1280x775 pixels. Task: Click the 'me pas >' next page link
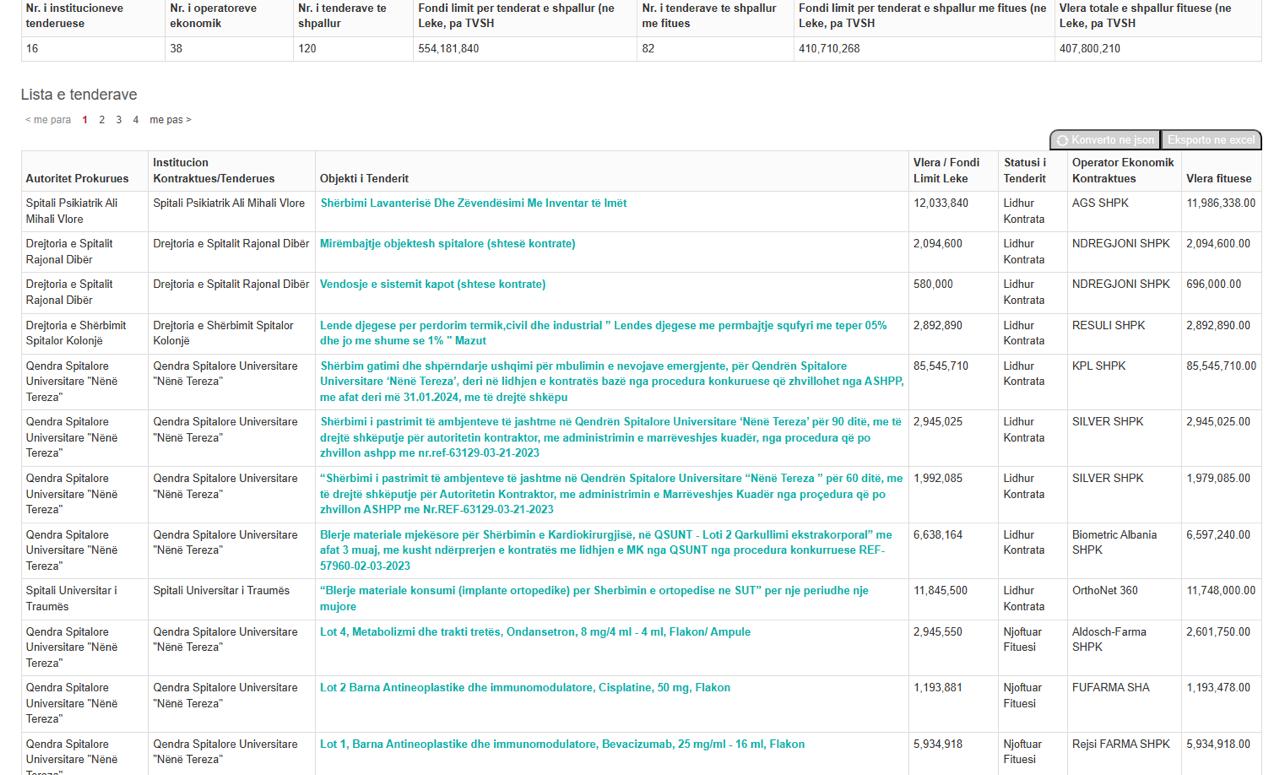(170, 120)
